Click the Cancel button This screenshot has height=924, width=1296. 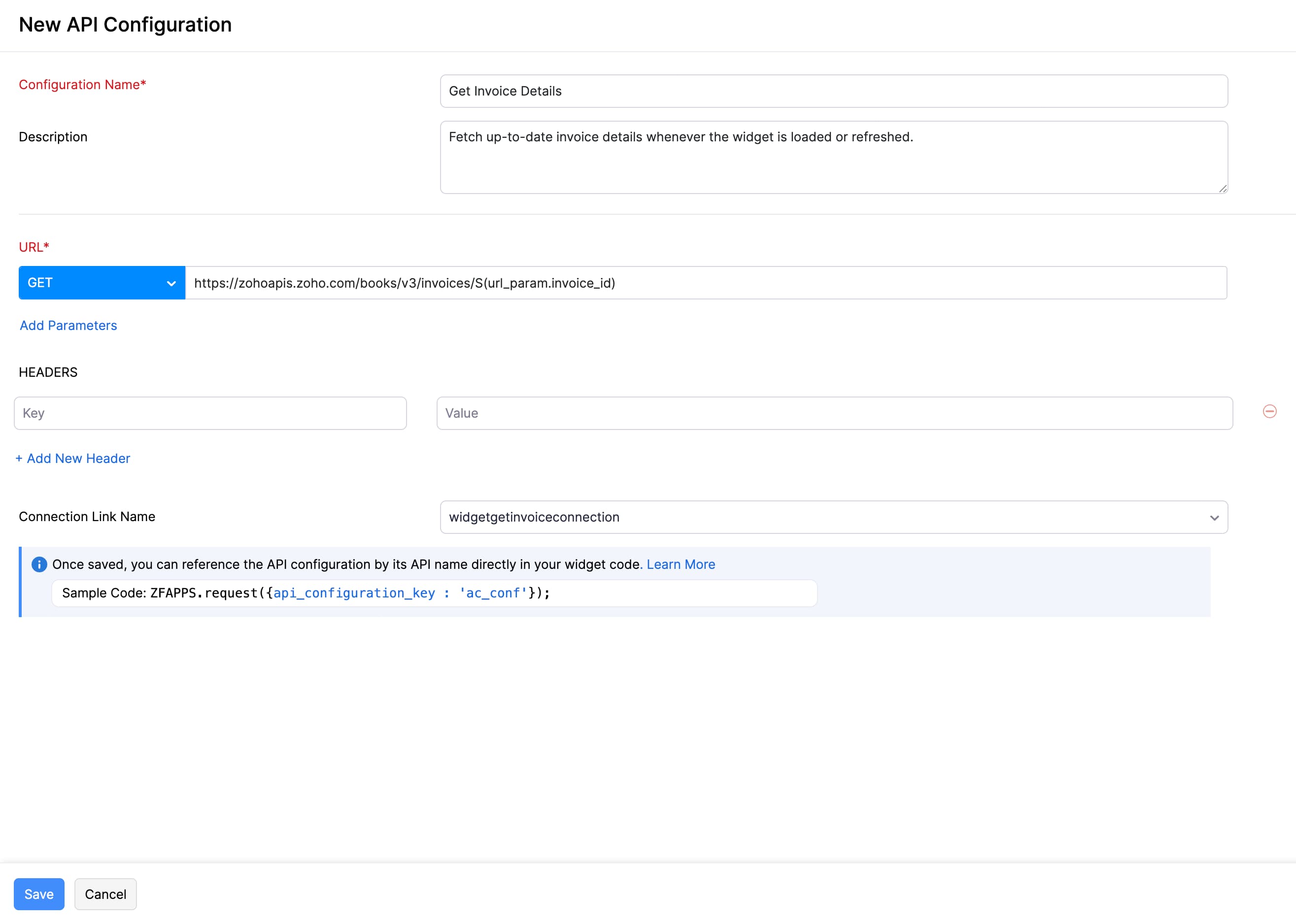click(105, 894)
